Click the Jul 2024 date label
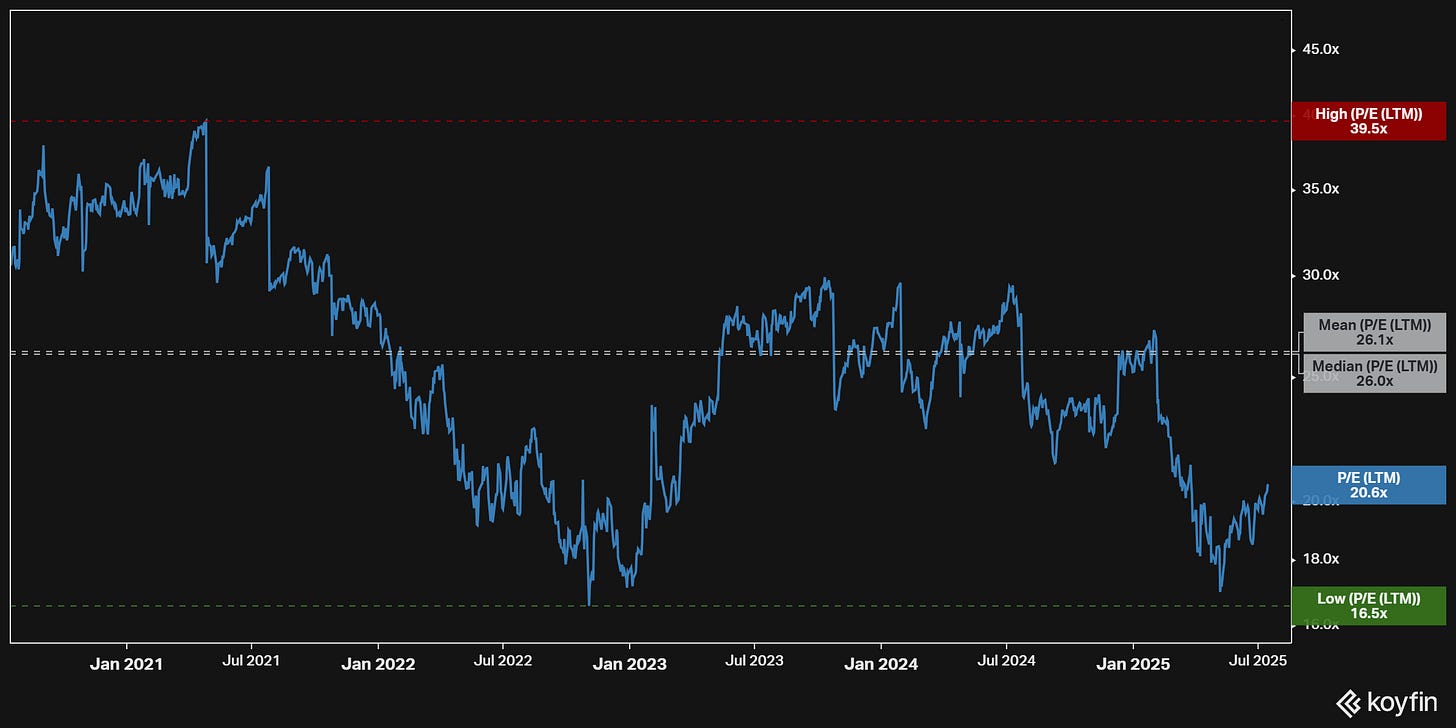The height and width of the screenshot is (728, 1456). [1005, 661]
